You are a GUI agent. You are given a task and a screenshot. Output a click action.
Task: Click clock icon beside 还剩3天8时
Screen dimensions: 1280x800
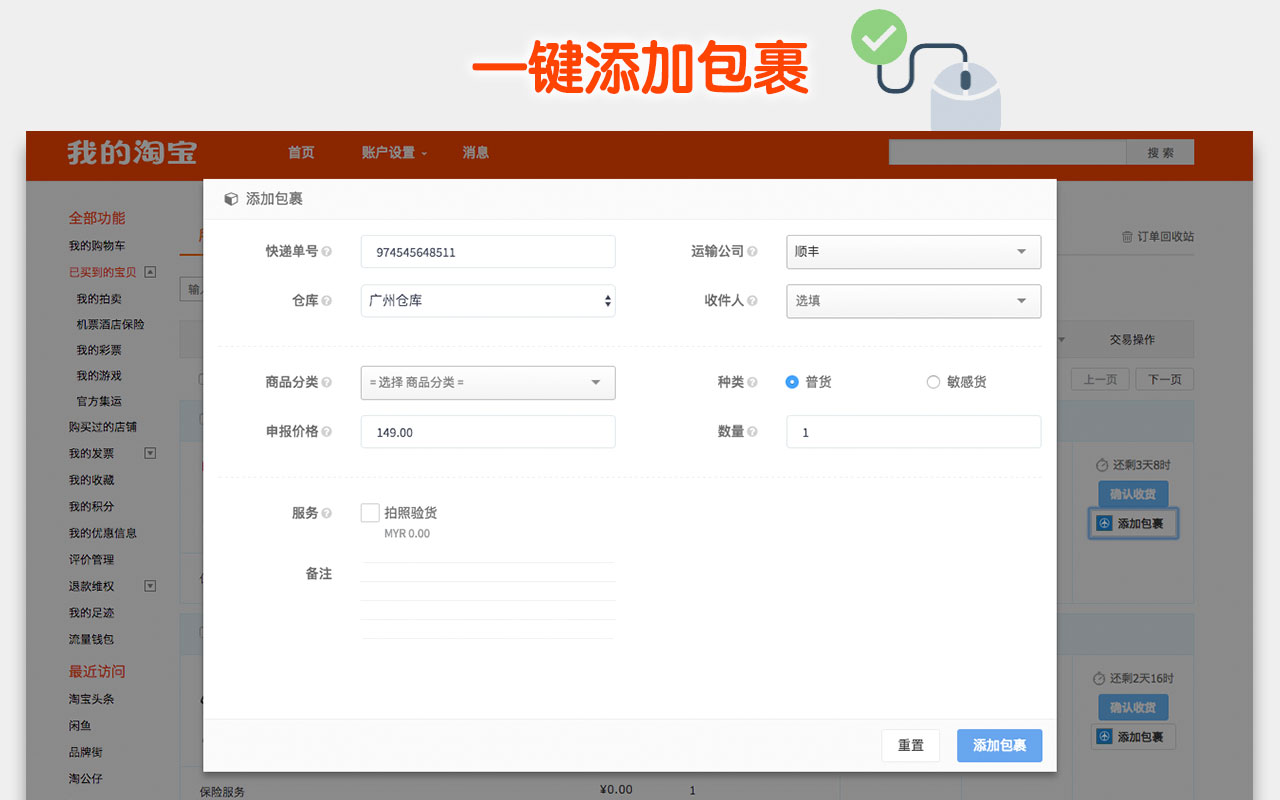pos(1102,465)
